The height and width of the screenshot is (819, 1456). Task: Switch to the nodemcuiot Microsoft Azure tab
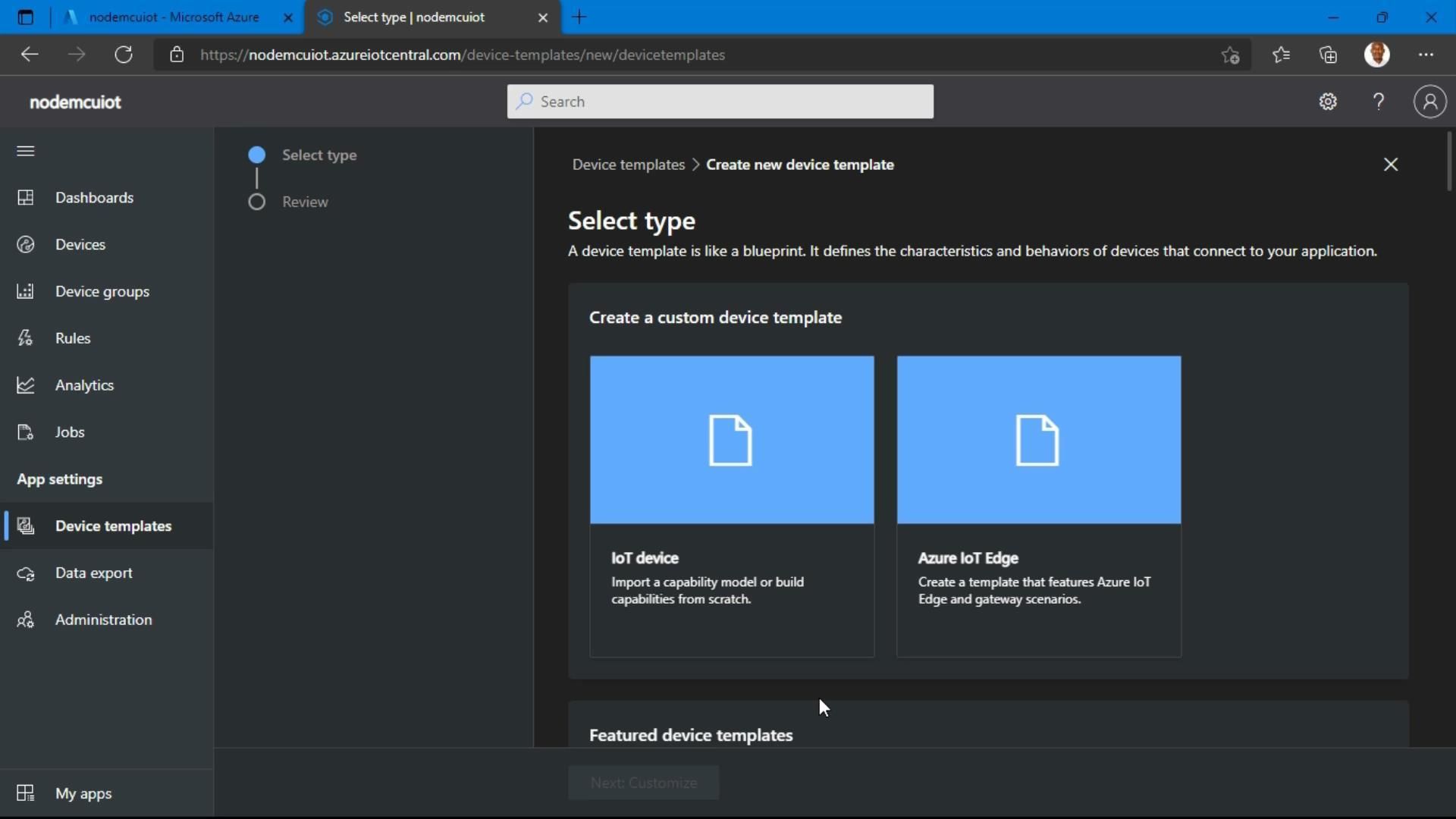(173, 17)
